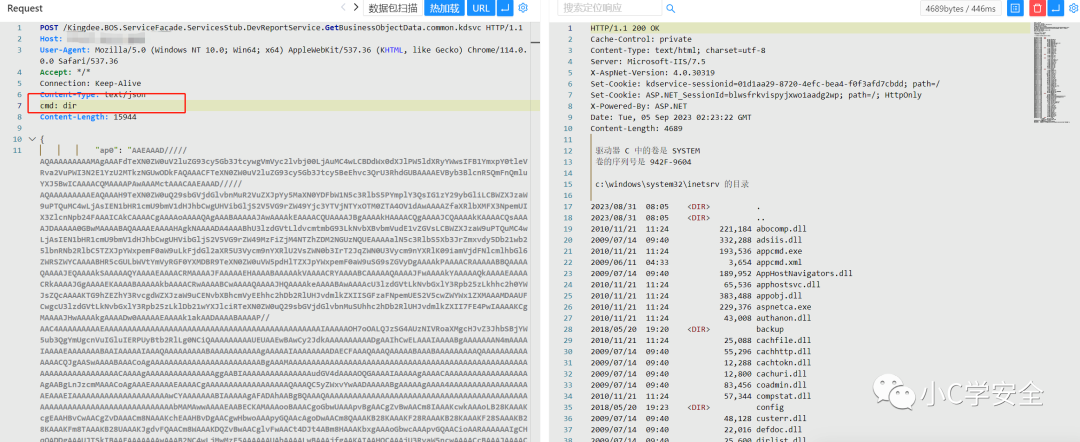Click the X-AspNet-Version: 4.0.30319 line
1080x442 pixels.
tap(652, 72)
